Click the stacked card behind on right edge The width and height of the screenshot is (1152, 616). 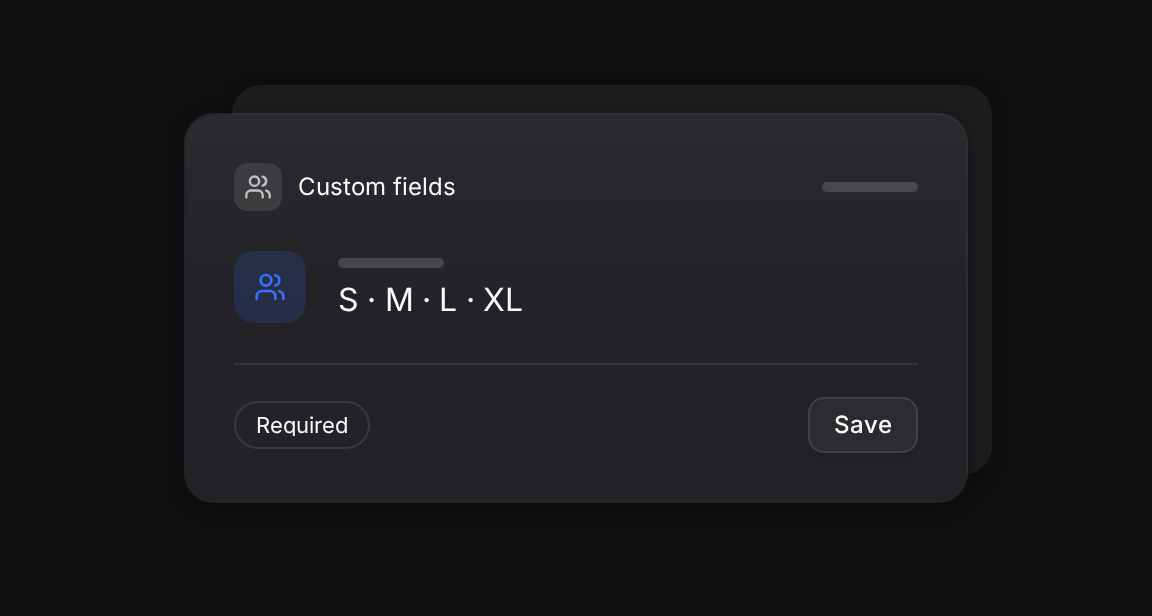point(980,279)
